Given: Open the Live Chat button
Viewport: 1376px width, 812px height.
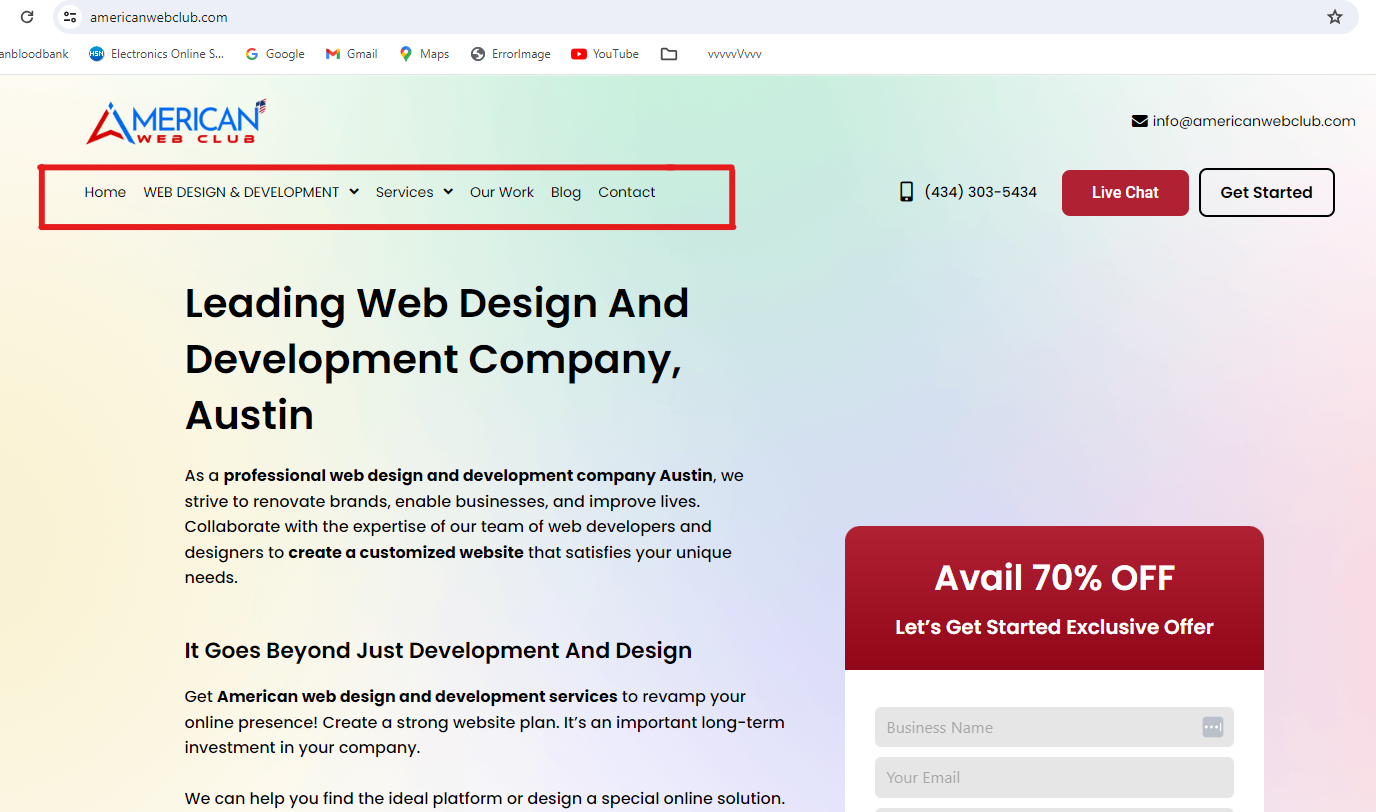Looking at the screenshot, I should [1125, 193].
